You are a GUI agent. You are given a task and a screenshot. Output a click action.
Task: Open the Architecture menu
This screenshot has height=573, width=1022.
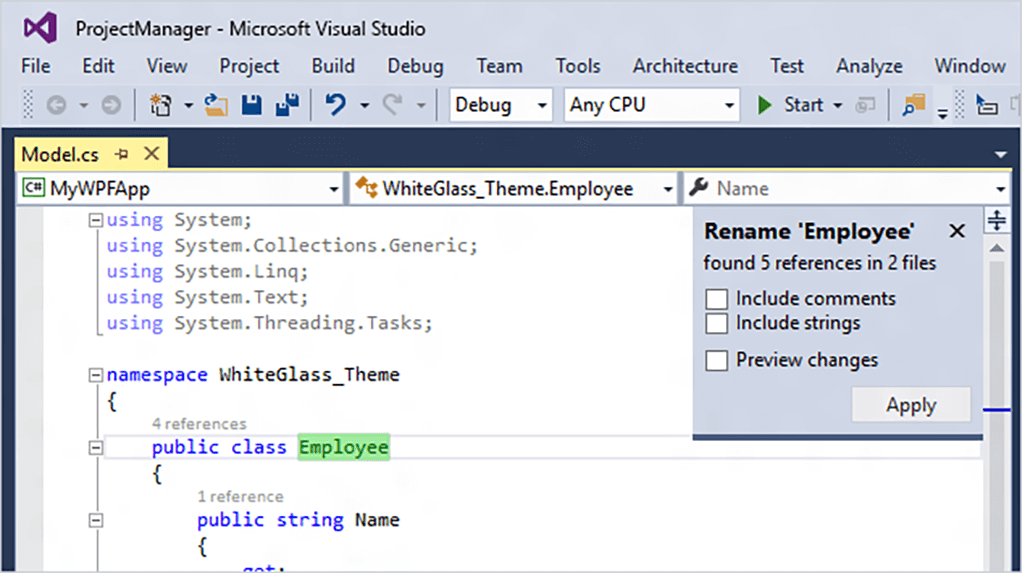685,66
